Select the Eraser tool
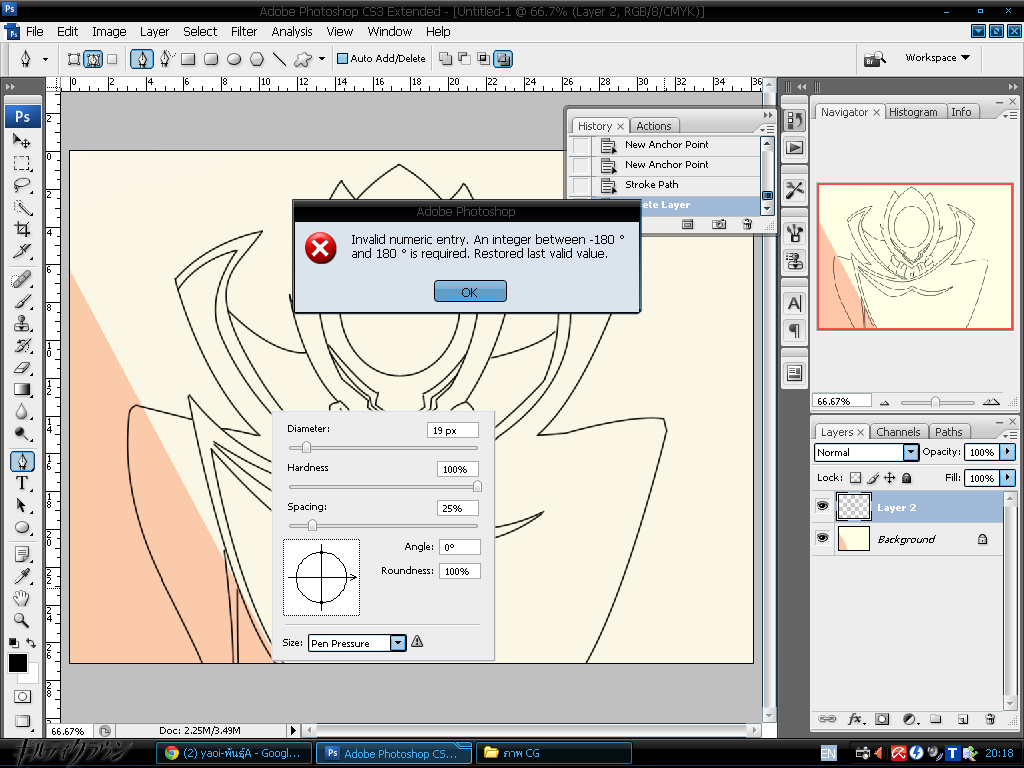The width and height of the screenshot is (1024, 768). pyautogui.click(x=22, y=368)
